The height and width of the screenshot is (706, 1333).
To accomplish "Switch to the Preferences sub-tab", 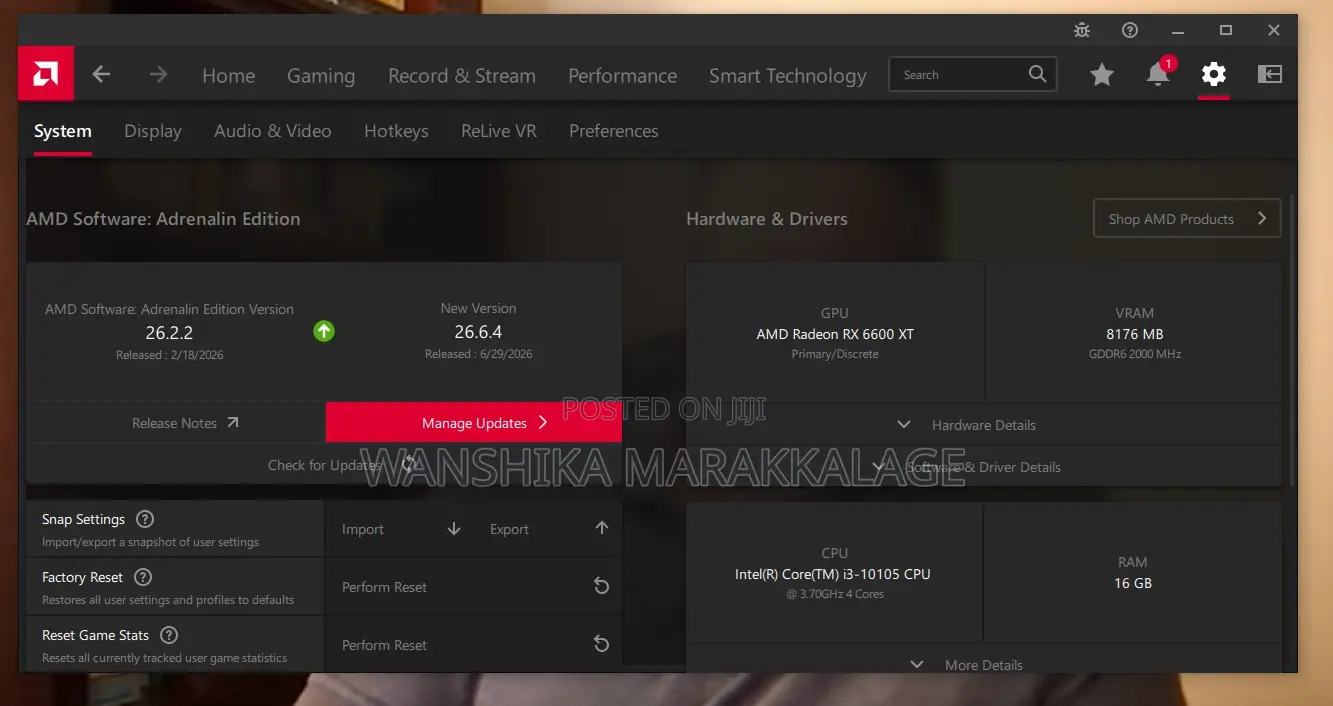I will (613, 131).
